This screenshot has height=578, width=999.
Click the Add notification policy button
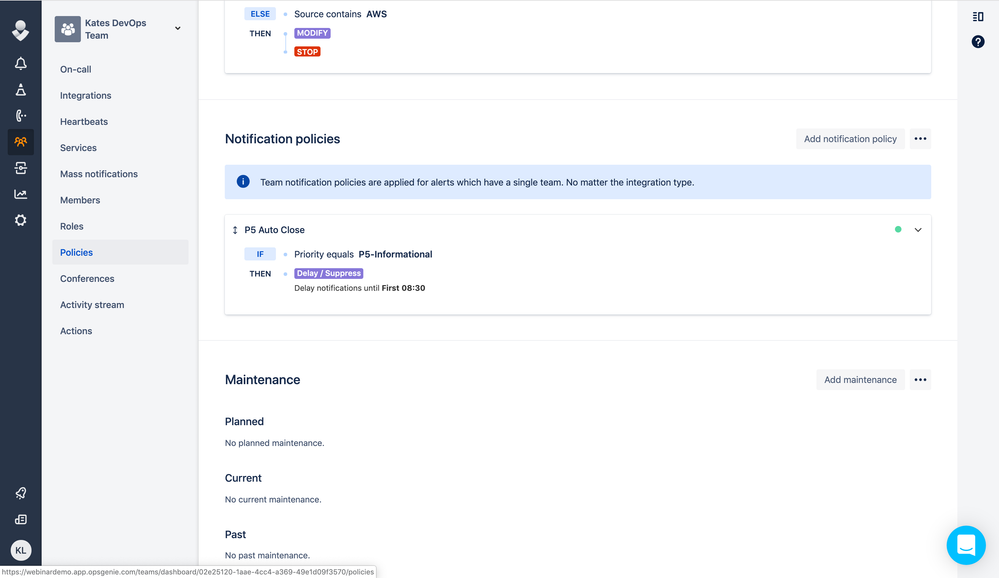coord(850,138)
